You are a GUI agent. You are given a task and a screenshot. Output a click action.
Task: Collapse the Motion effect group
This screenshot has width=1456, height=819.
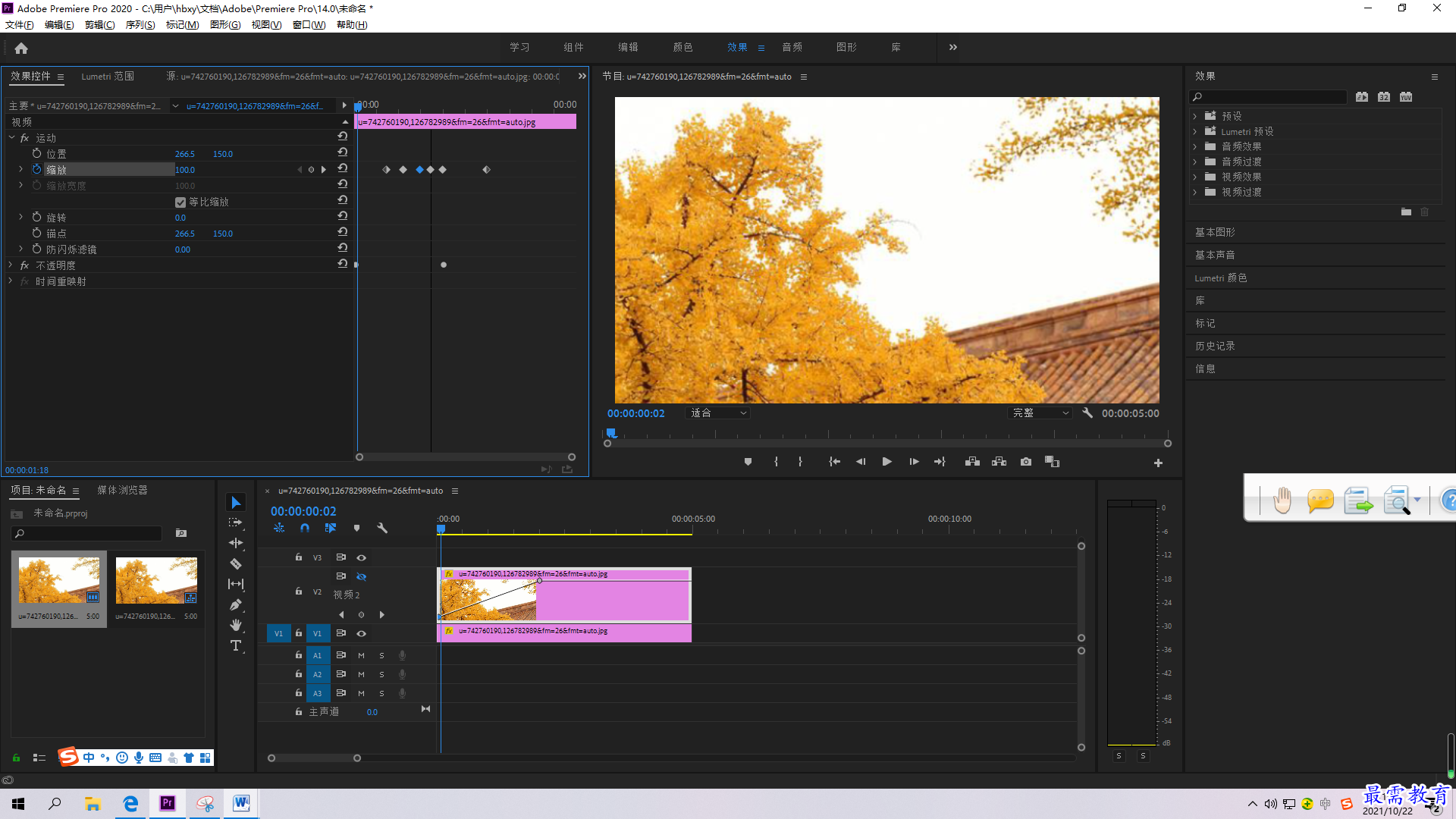coord(11,137)
